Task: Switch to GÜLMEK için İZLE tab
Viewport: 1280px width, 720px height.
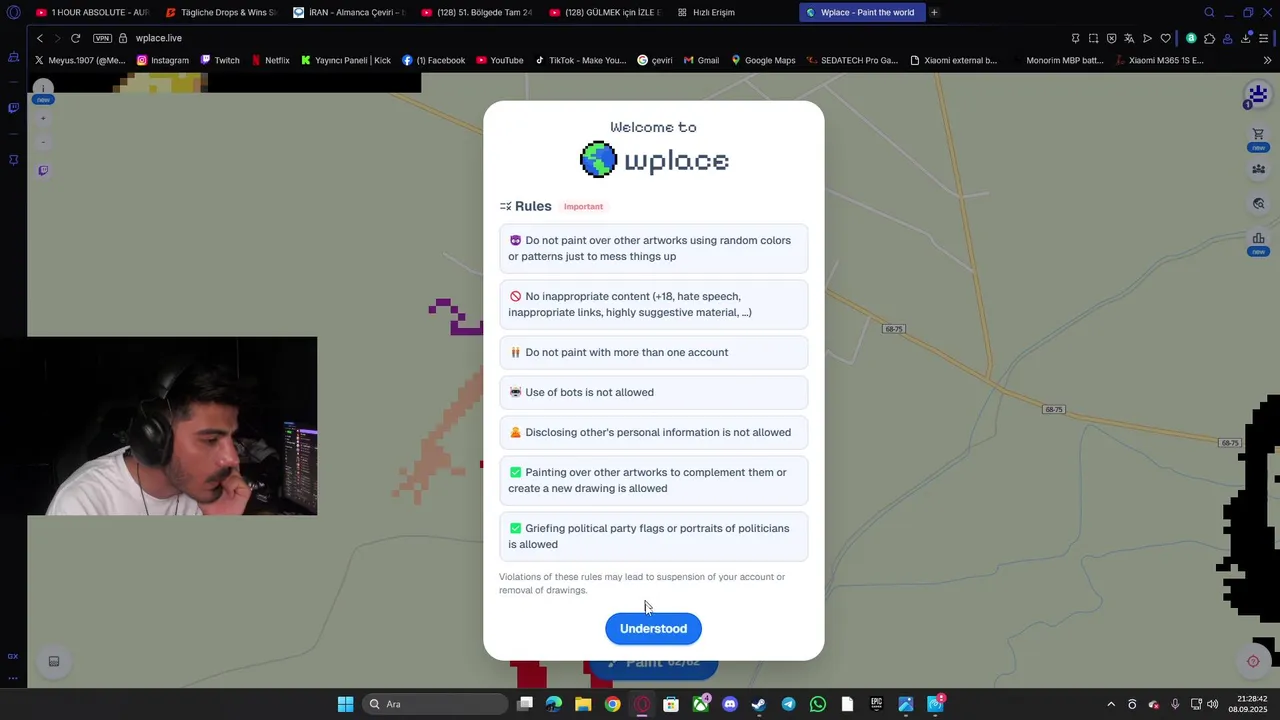Action: point(605,12)
